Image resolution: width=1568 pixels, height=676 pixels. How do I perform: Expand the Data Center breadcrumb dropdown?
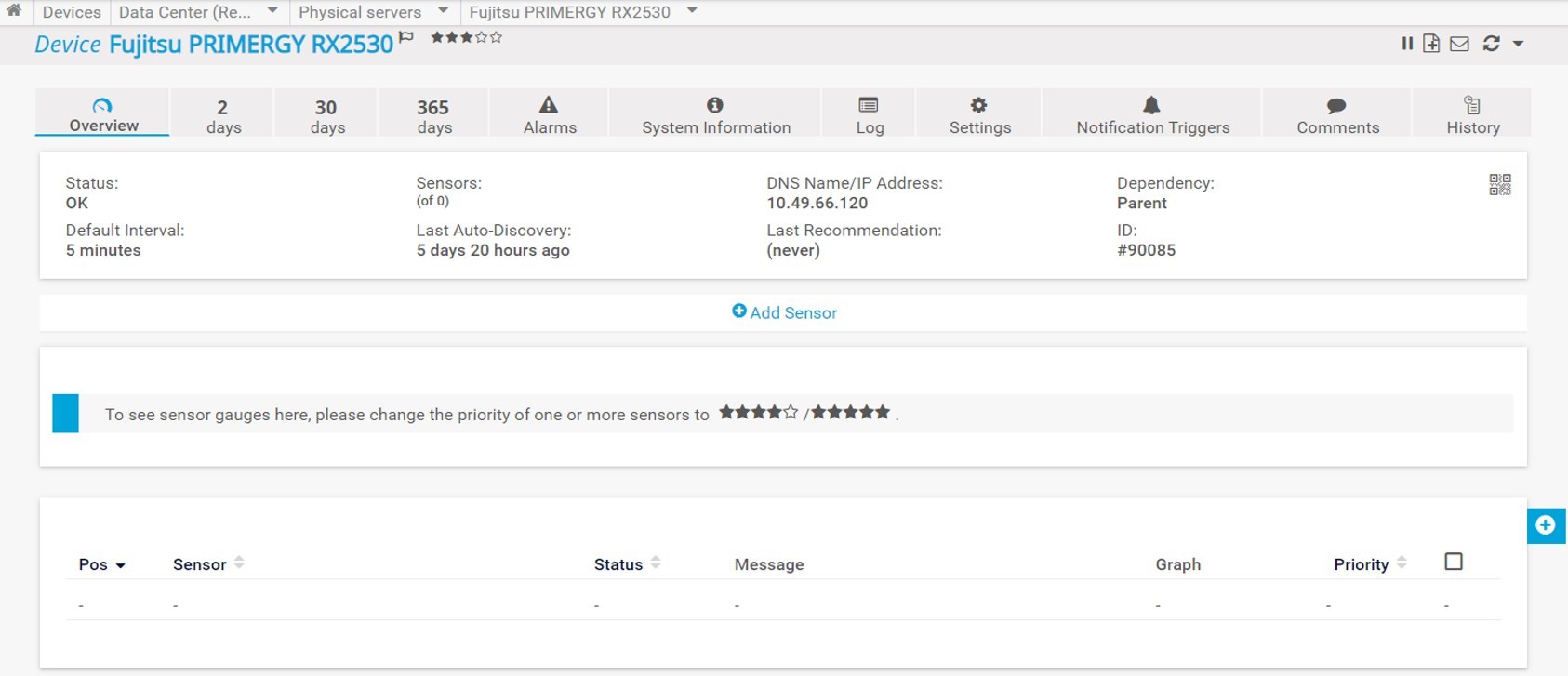(x=272, y=11)
